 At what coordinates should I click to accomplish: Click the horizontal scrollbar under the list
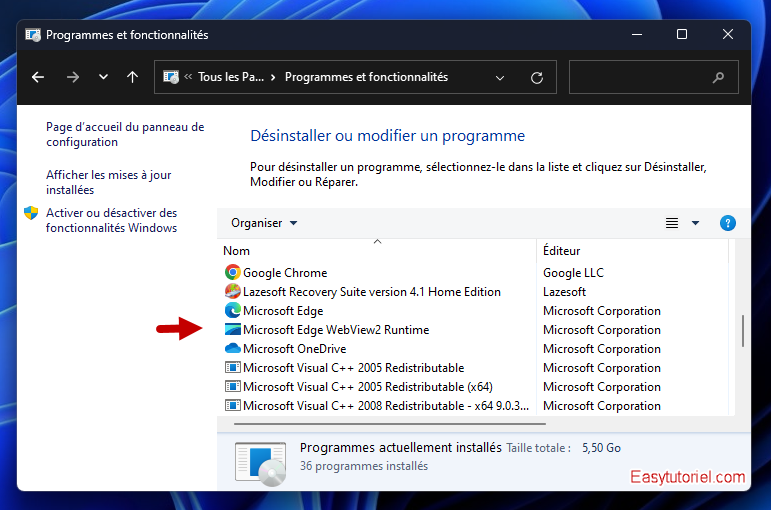pos(390,423)
